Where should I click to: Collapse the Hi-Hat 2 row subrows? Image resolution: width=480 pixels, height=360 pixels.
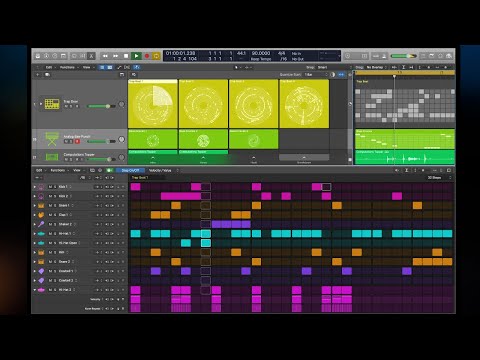tap(35, 290)
